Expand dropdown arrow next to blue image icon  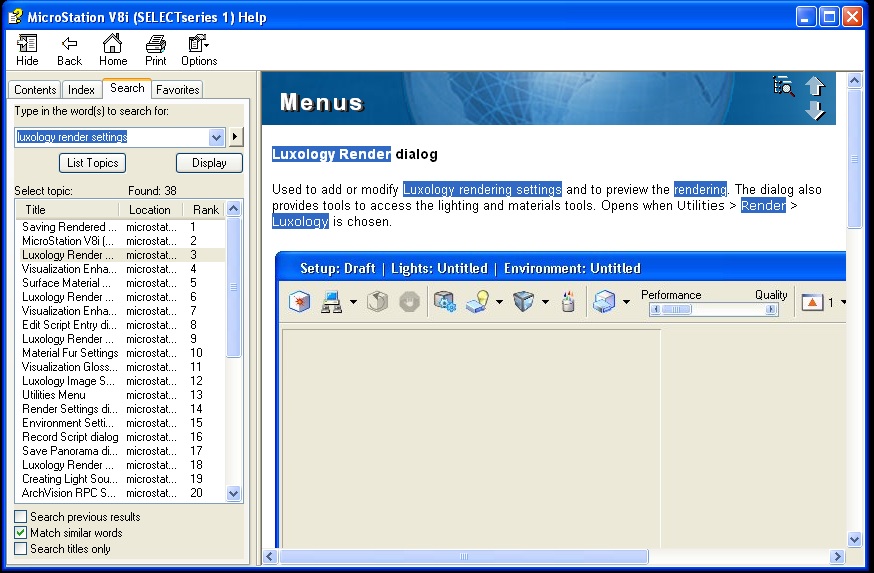(x=627, y=302)
